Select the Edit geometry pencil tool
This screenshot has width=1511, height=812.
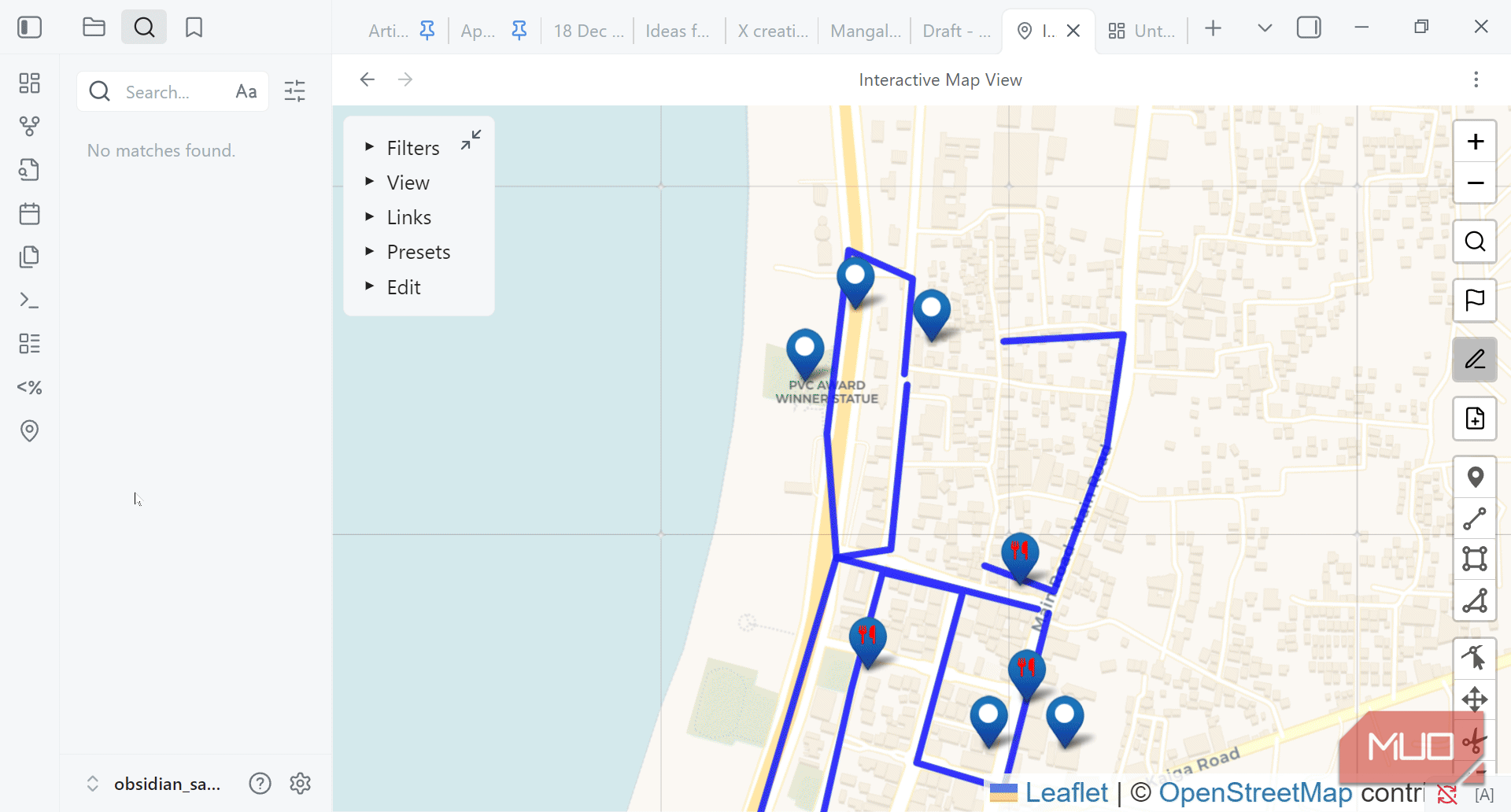coord(1475,359)
